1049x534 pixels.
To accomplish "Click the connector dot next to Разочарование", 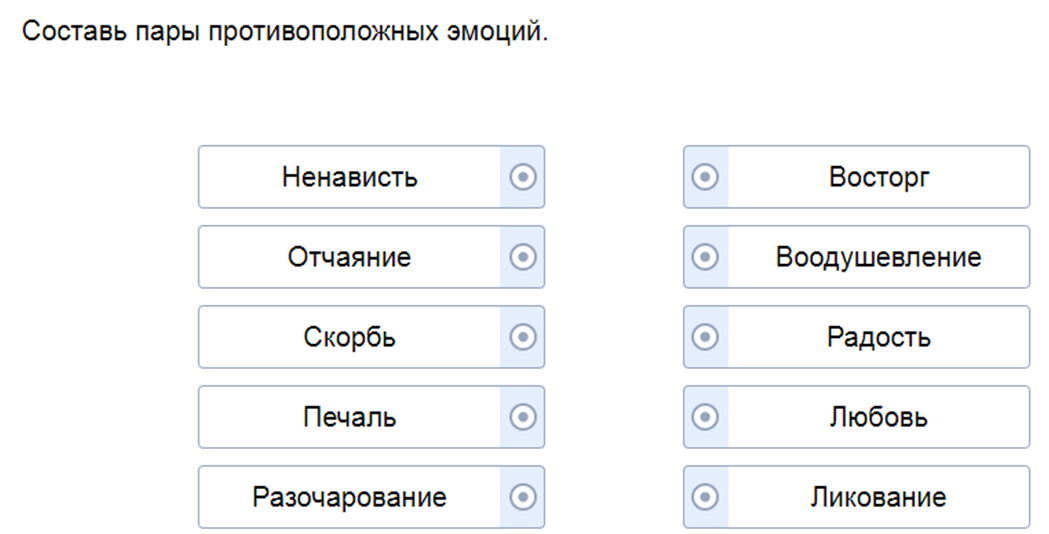I will 522,497.
